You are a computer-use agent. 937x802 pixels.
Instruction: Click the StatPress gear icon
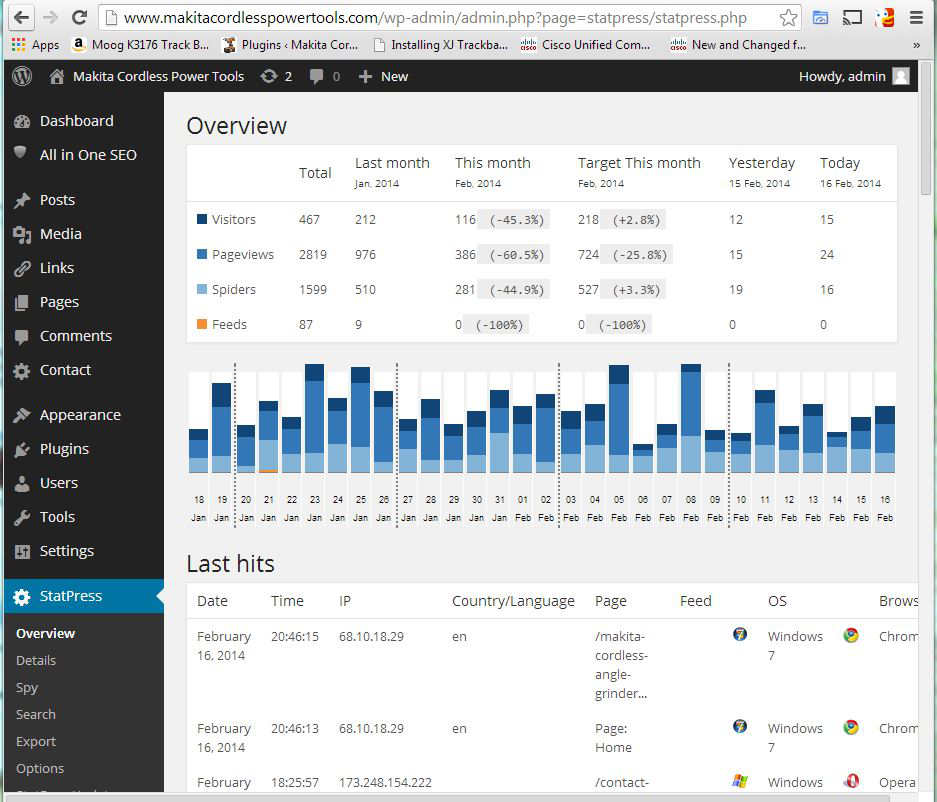coord(22,596)
